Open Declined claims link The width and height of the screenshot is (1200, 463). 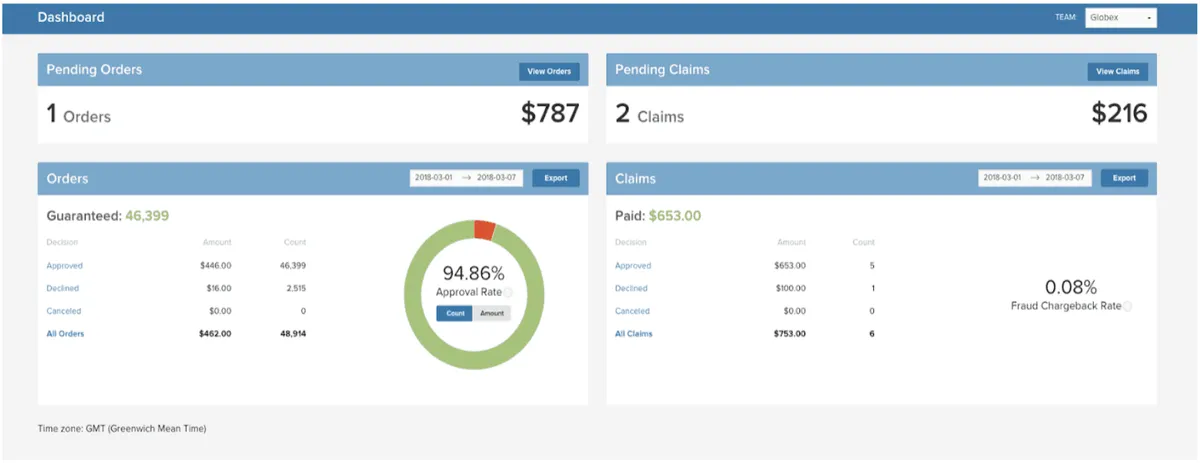tap(631, 288)
